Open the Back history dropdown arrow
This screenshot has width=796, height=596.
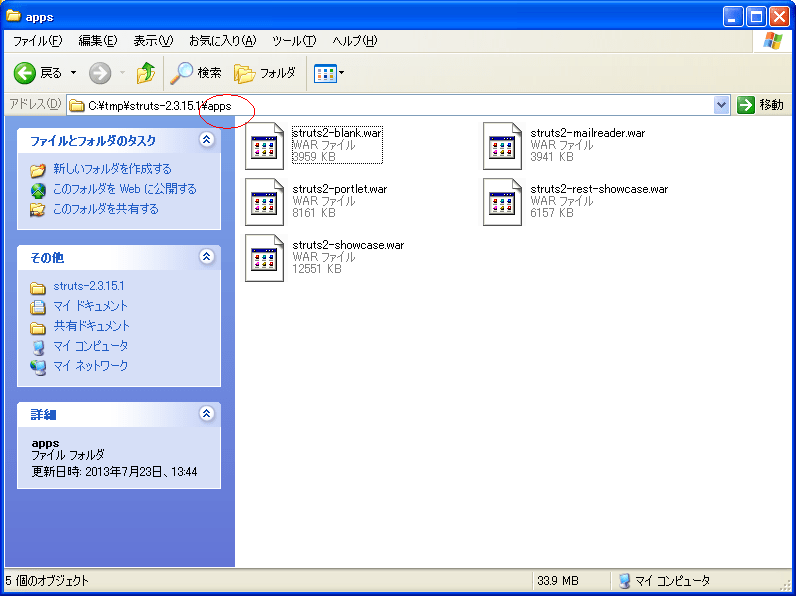(x=74, y=73)
